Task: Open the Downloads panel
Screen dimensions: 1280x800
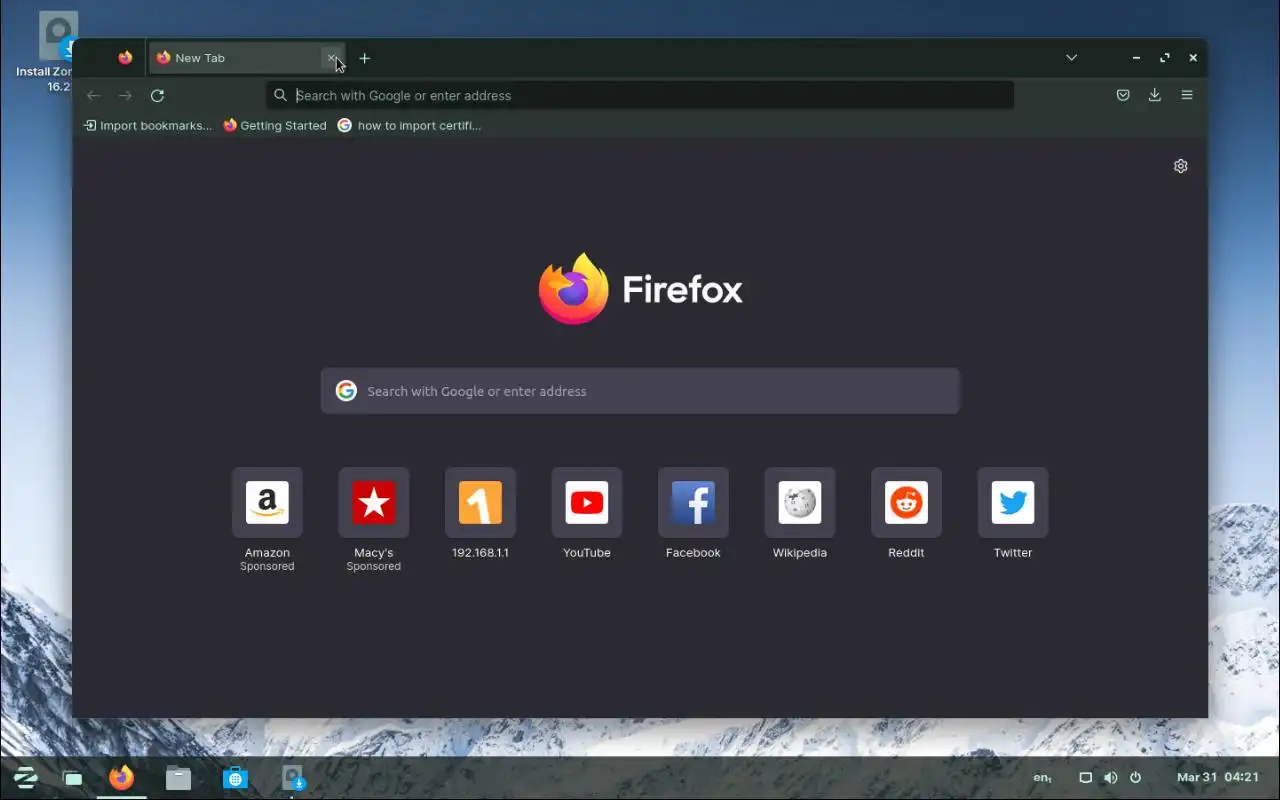Action: click(1155, 95)
